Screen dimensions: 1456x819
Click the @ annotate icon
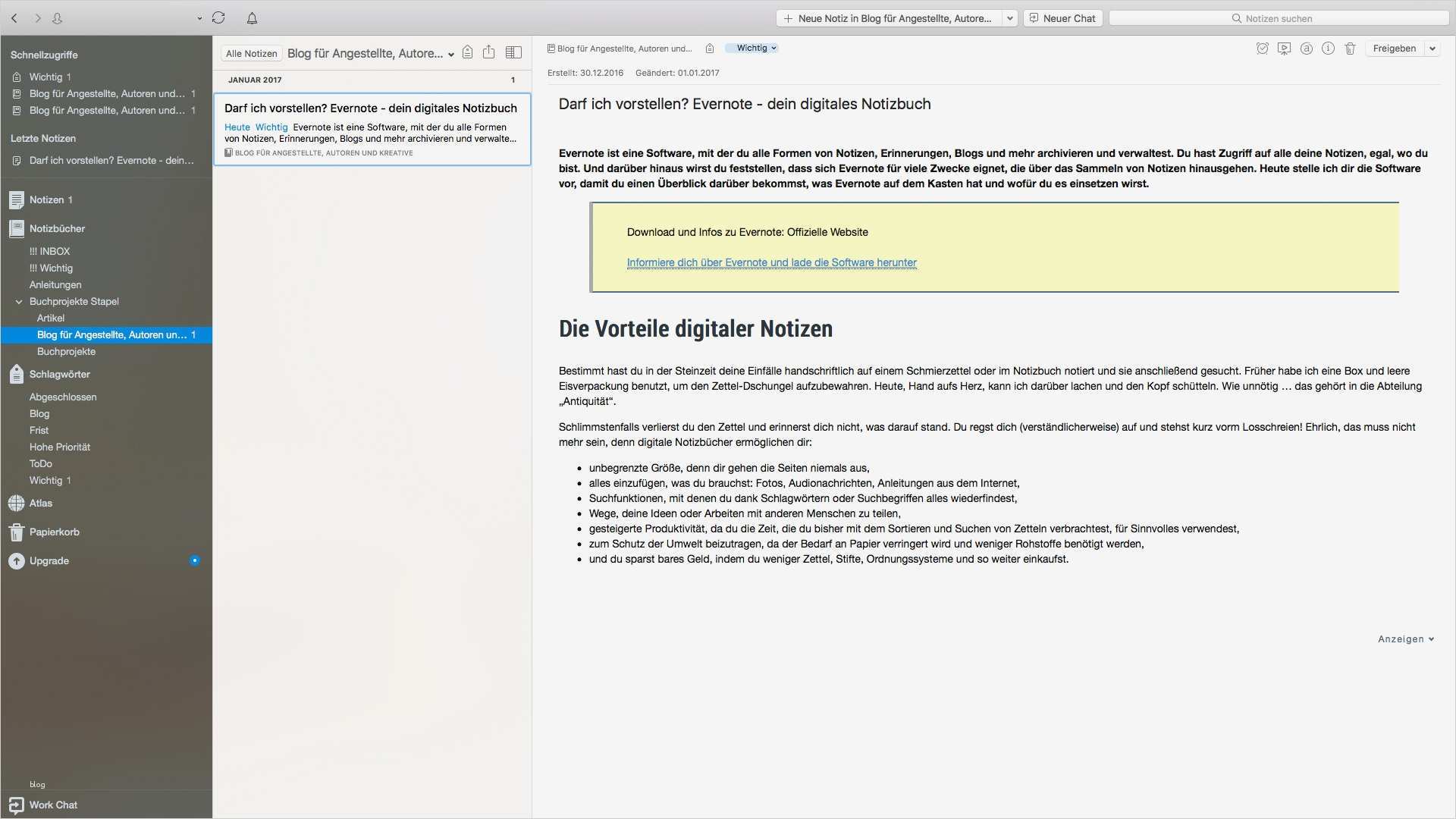pos(1306,49)
